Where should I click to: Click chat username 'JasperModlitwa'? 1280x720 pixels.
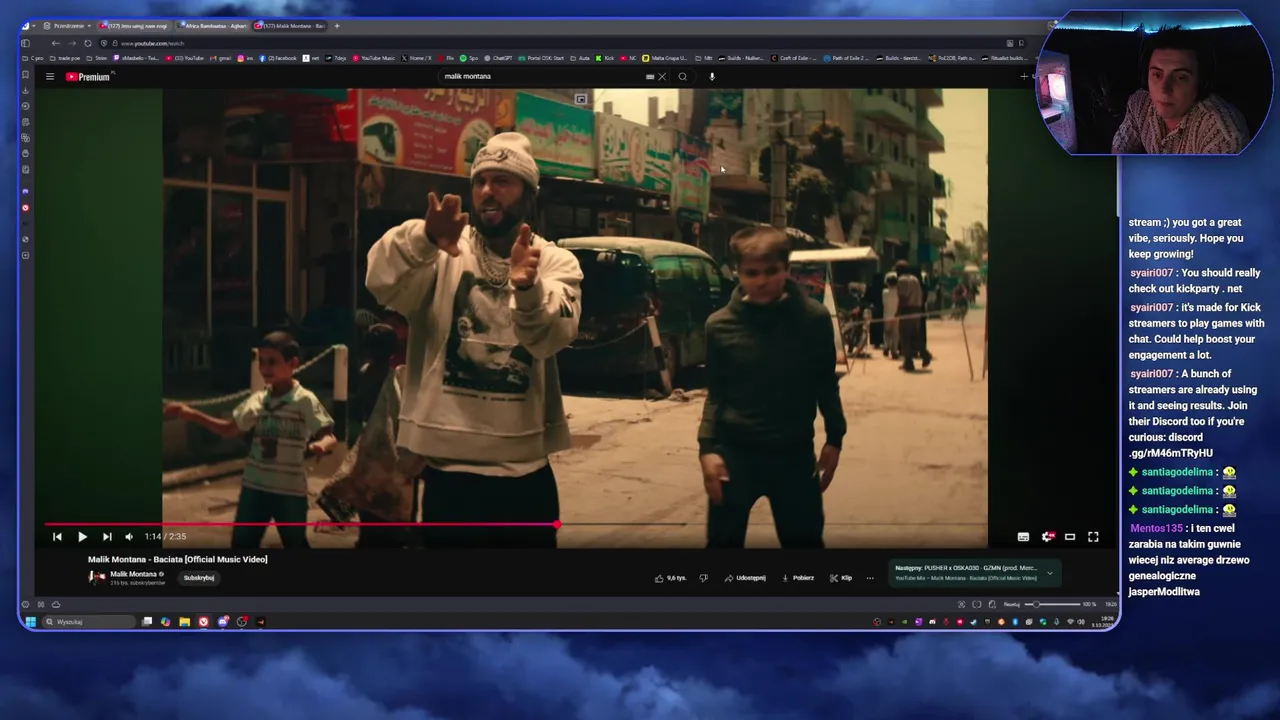coord(1164,592)
